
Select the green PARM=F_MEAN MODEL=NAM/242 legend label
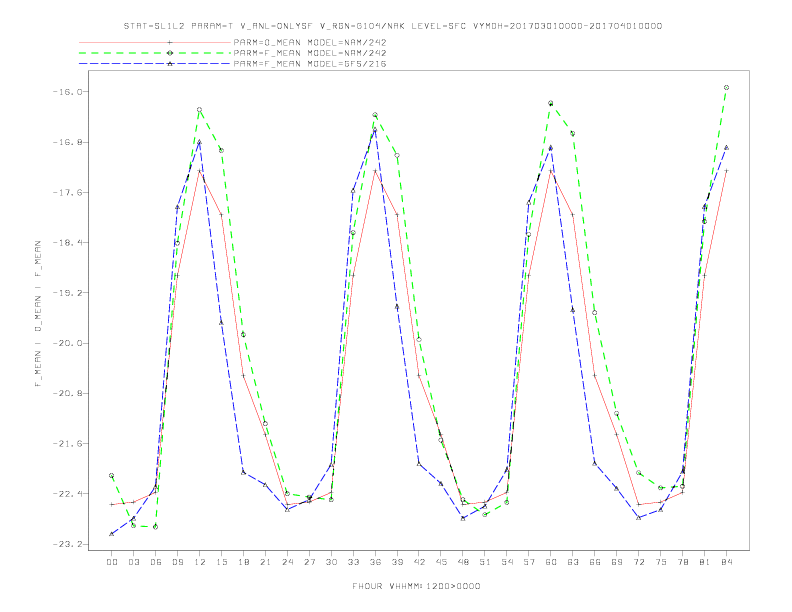(310, 53)
